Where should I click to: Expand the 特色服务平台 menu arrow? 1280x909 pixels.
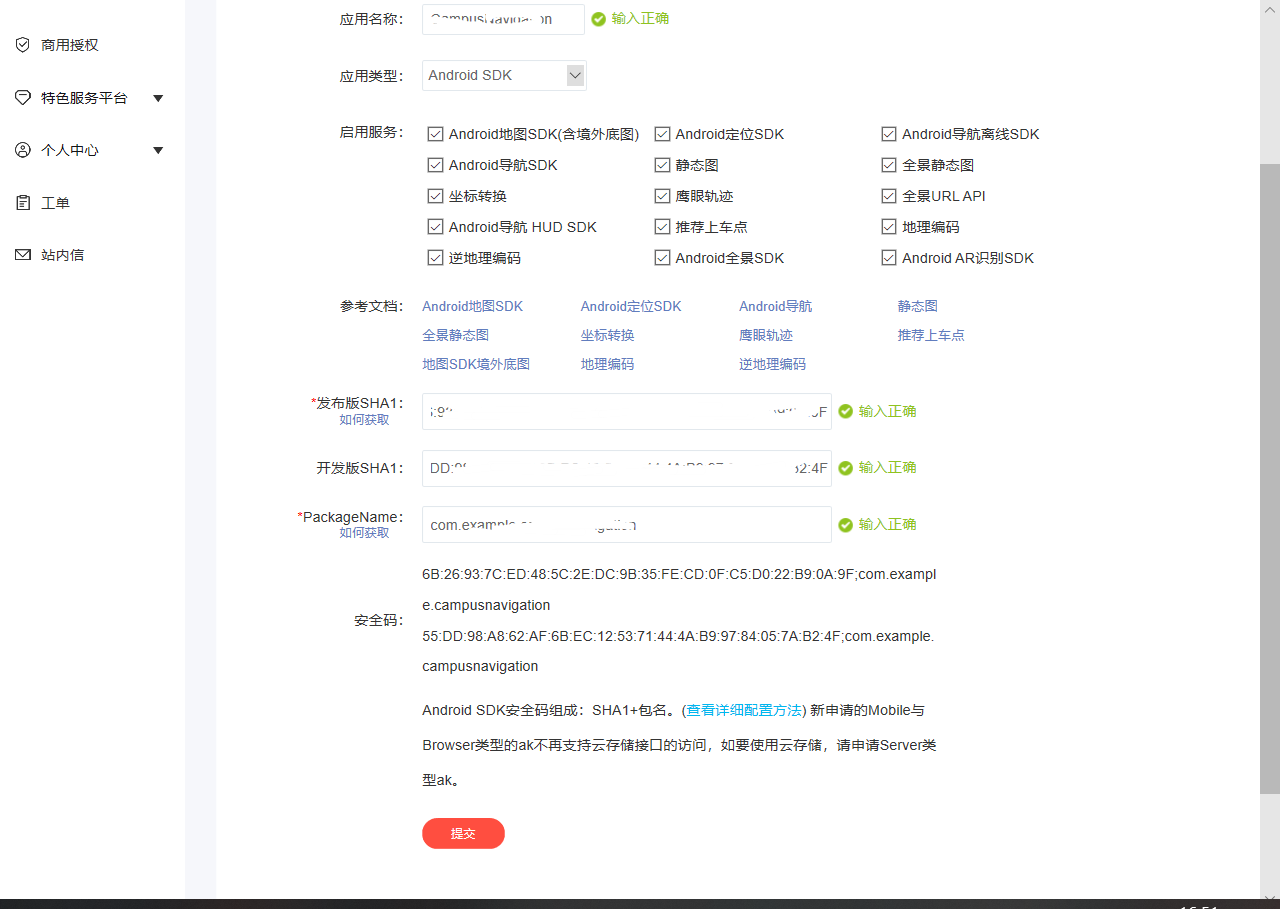click(x=158, y=97)
